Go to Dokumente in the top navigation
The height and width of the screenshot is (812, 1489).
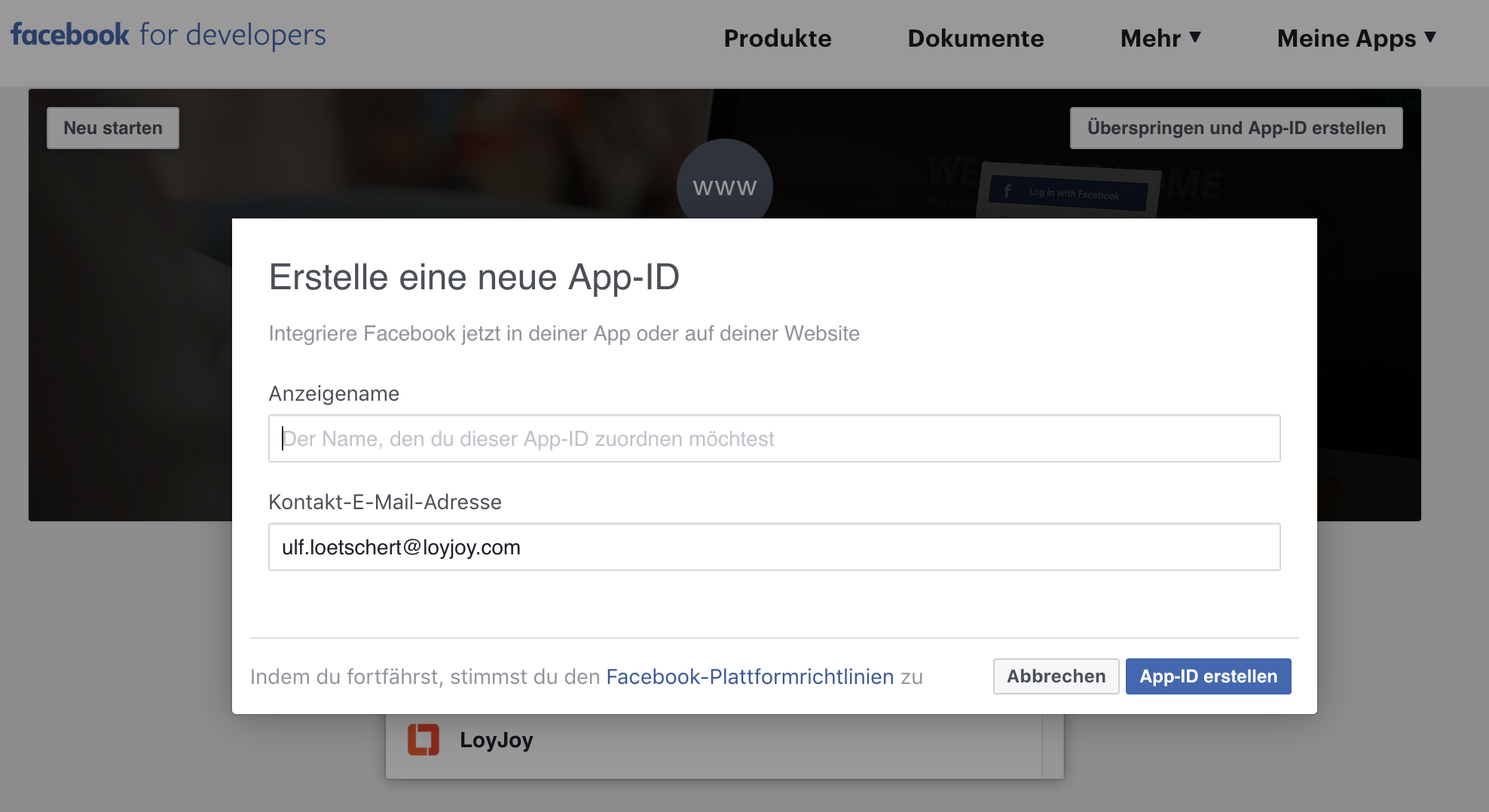975,38
